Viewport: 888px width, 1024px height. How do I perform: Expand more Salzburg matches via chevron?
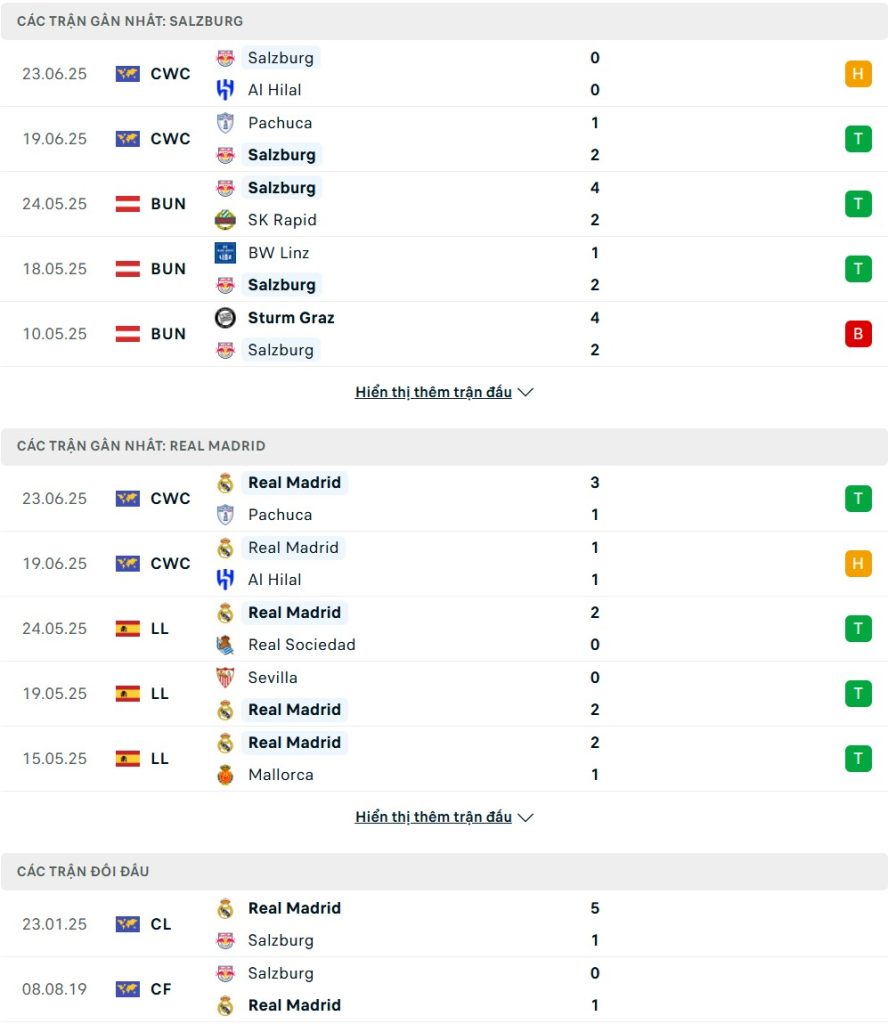pyautogui.click(x=526, y=392)
